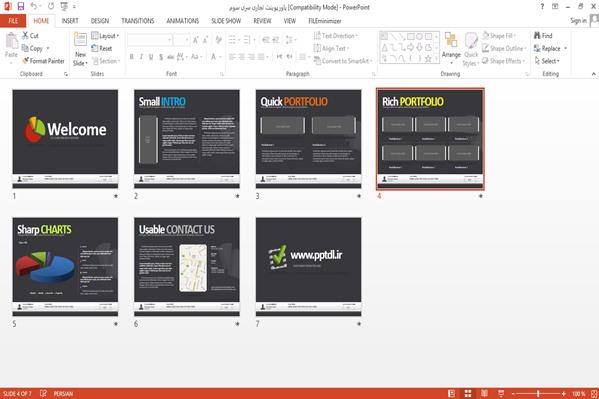
Task: Click the Find button in Editing group
Action: point(543,36)
